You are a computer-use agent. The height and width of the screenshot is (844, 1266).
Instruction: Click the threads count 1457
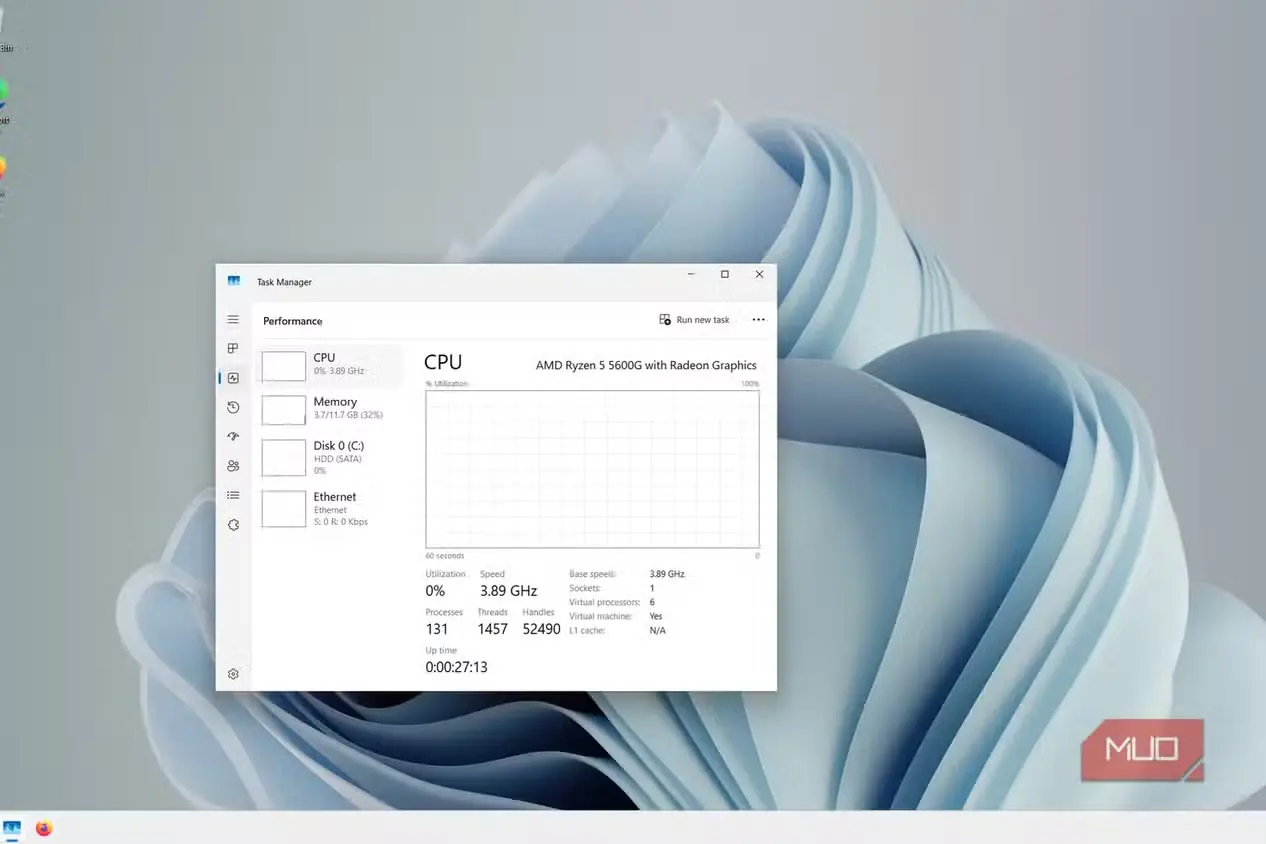493,629
